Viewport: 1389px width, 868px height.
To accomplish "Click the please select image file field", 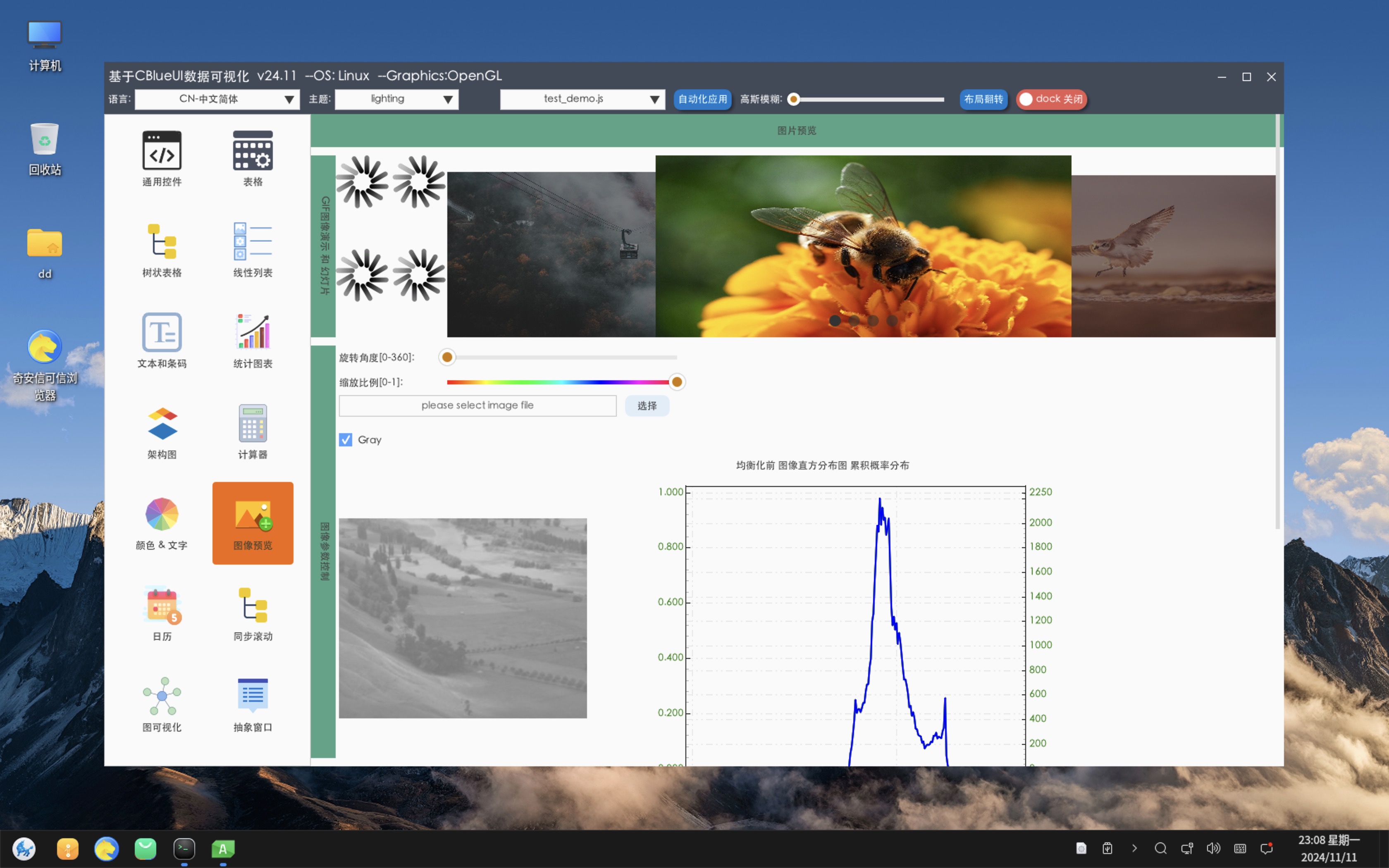I will [x=477, y=406].
